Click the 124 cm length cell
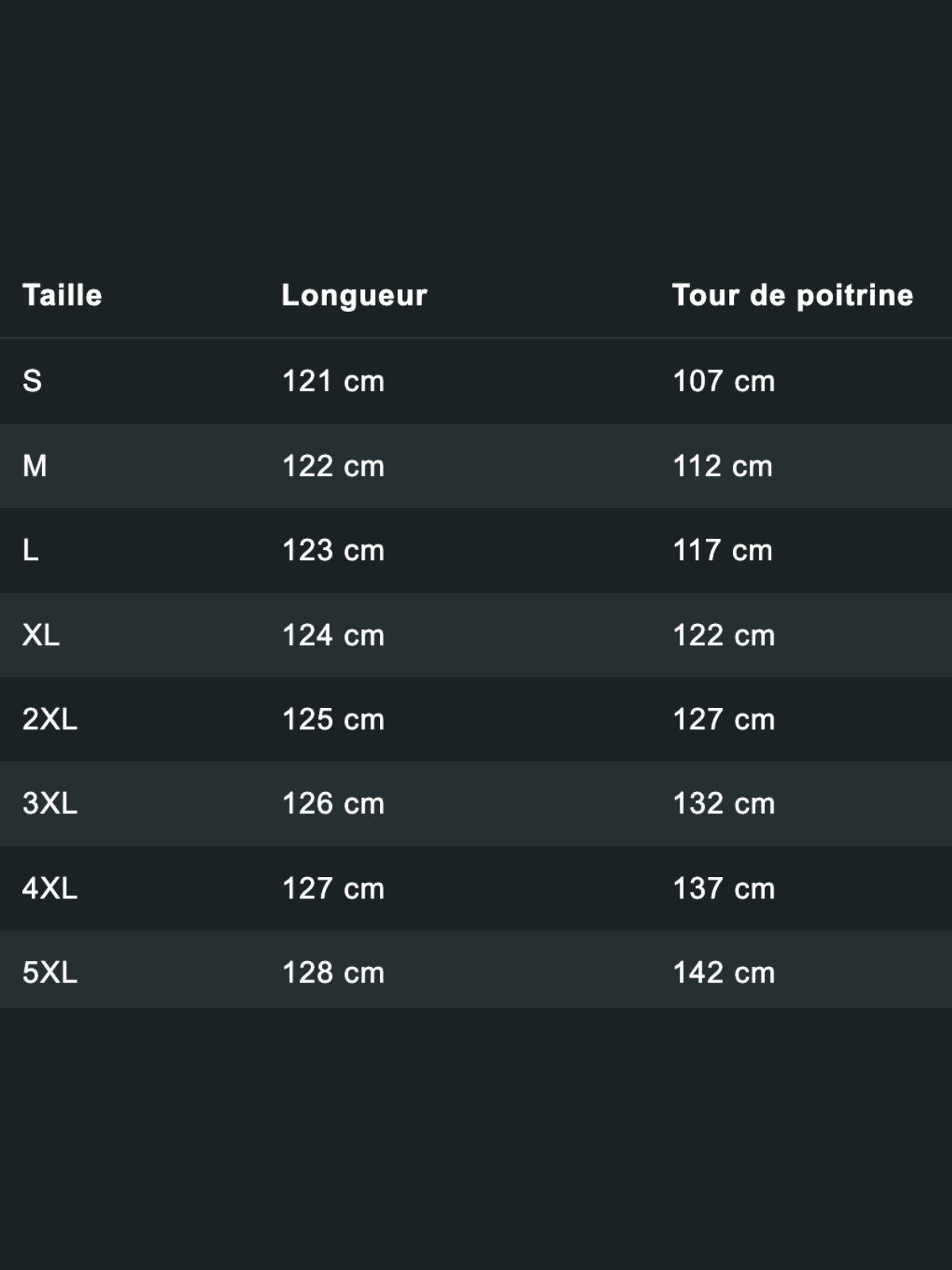The height and width of the screenshot is (1270, 952). click(333, 635)
